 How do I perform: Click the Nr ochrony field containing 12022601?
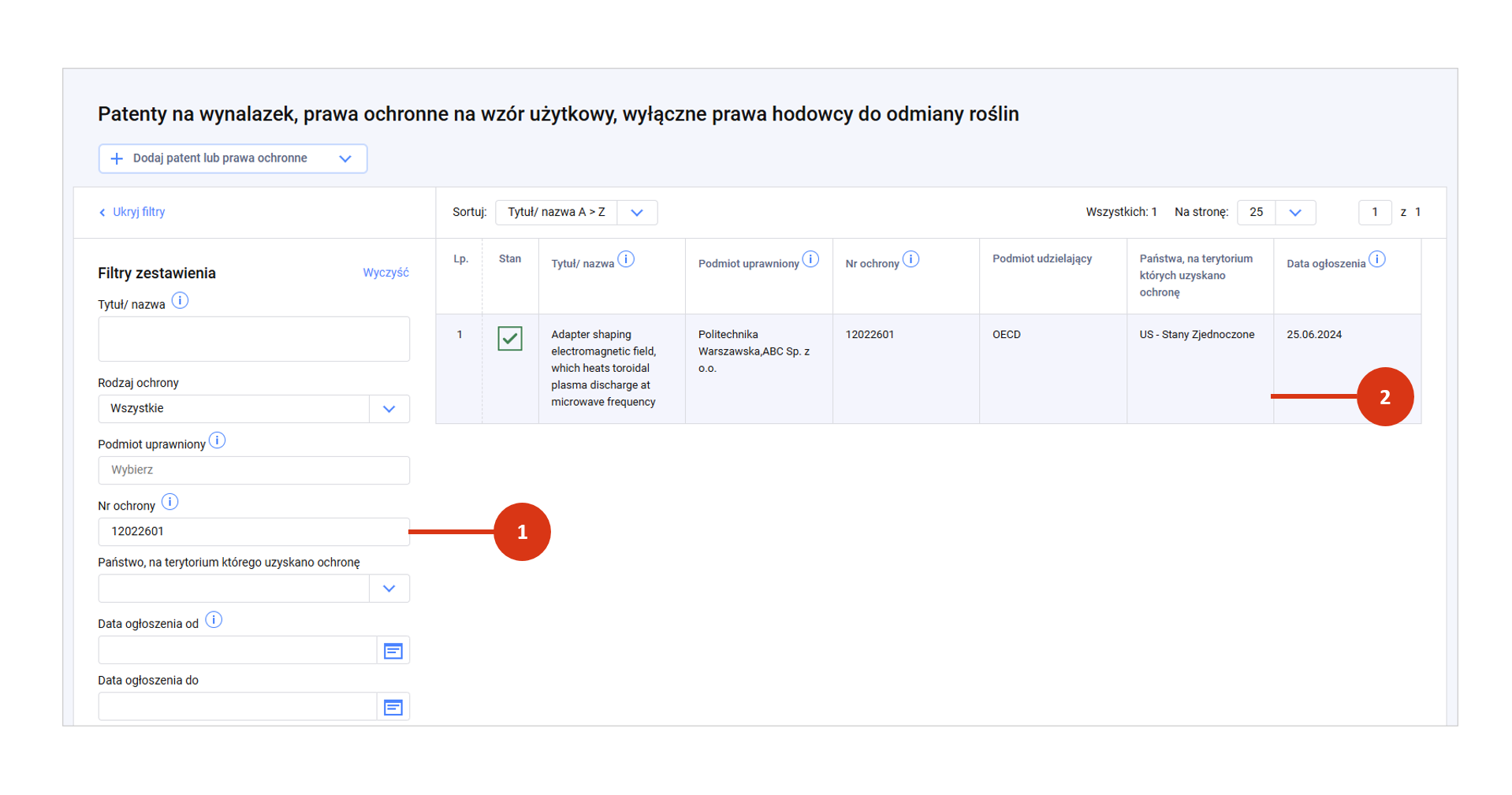tap(254, 532)
